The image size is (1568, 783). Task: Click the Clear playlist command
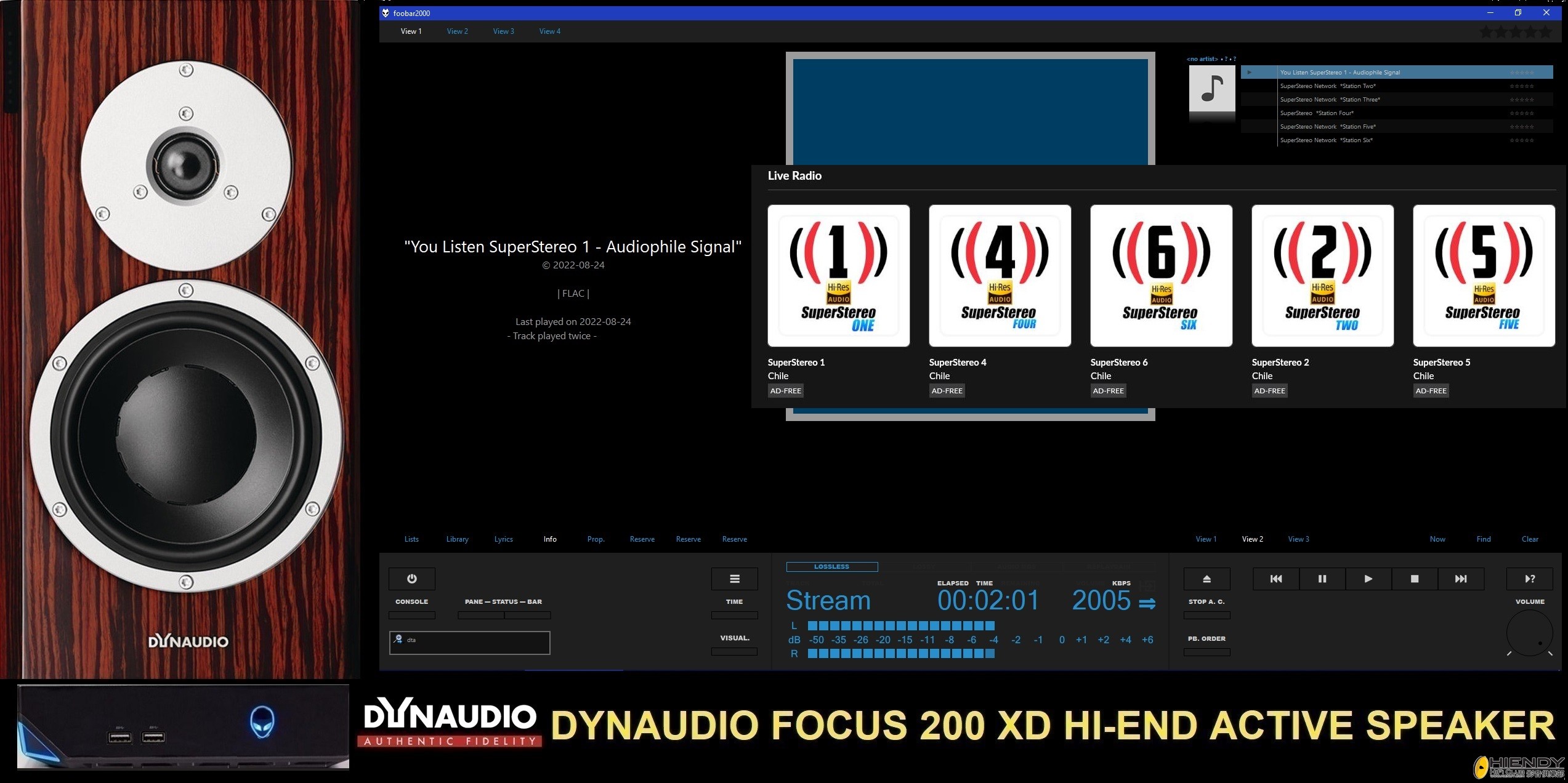click(1530, 539)
